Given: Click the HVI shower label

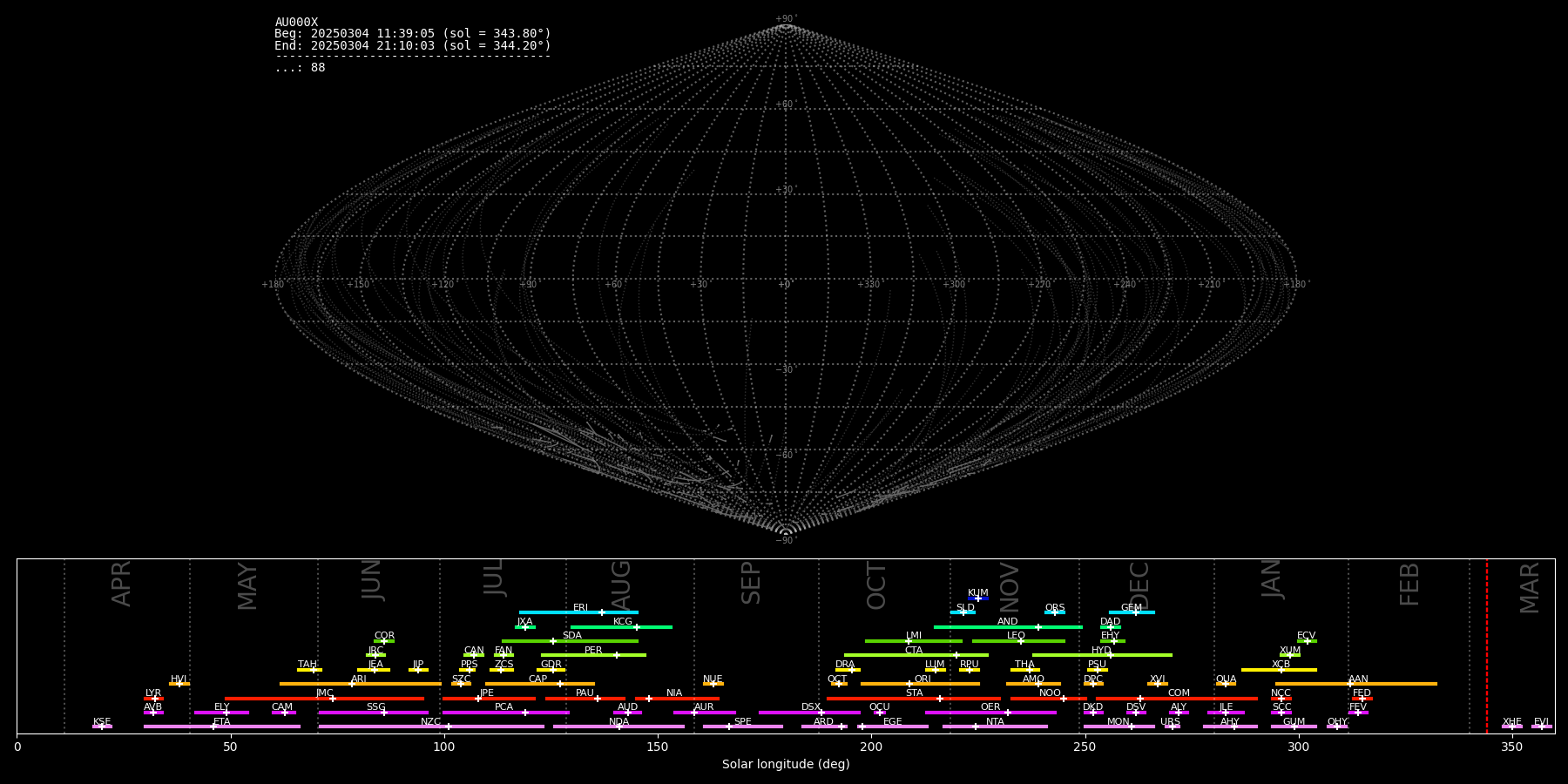Looking at the screenshot, I should 179,679.
